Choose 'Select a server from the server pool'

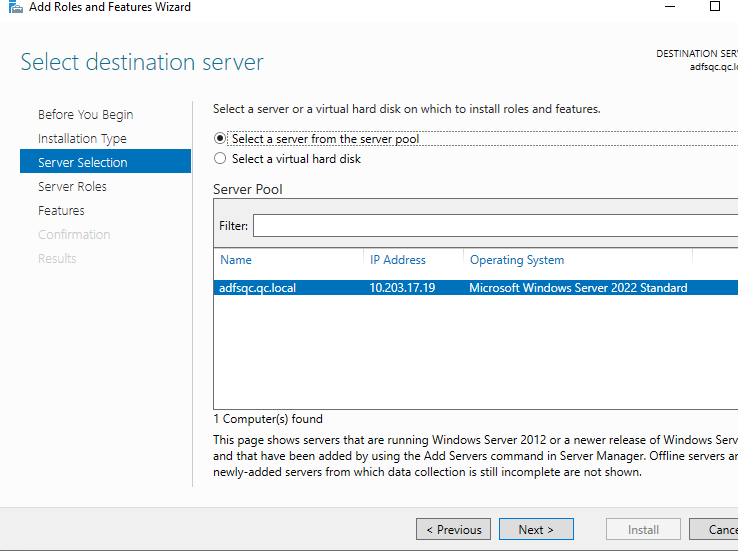coord(221,139)
